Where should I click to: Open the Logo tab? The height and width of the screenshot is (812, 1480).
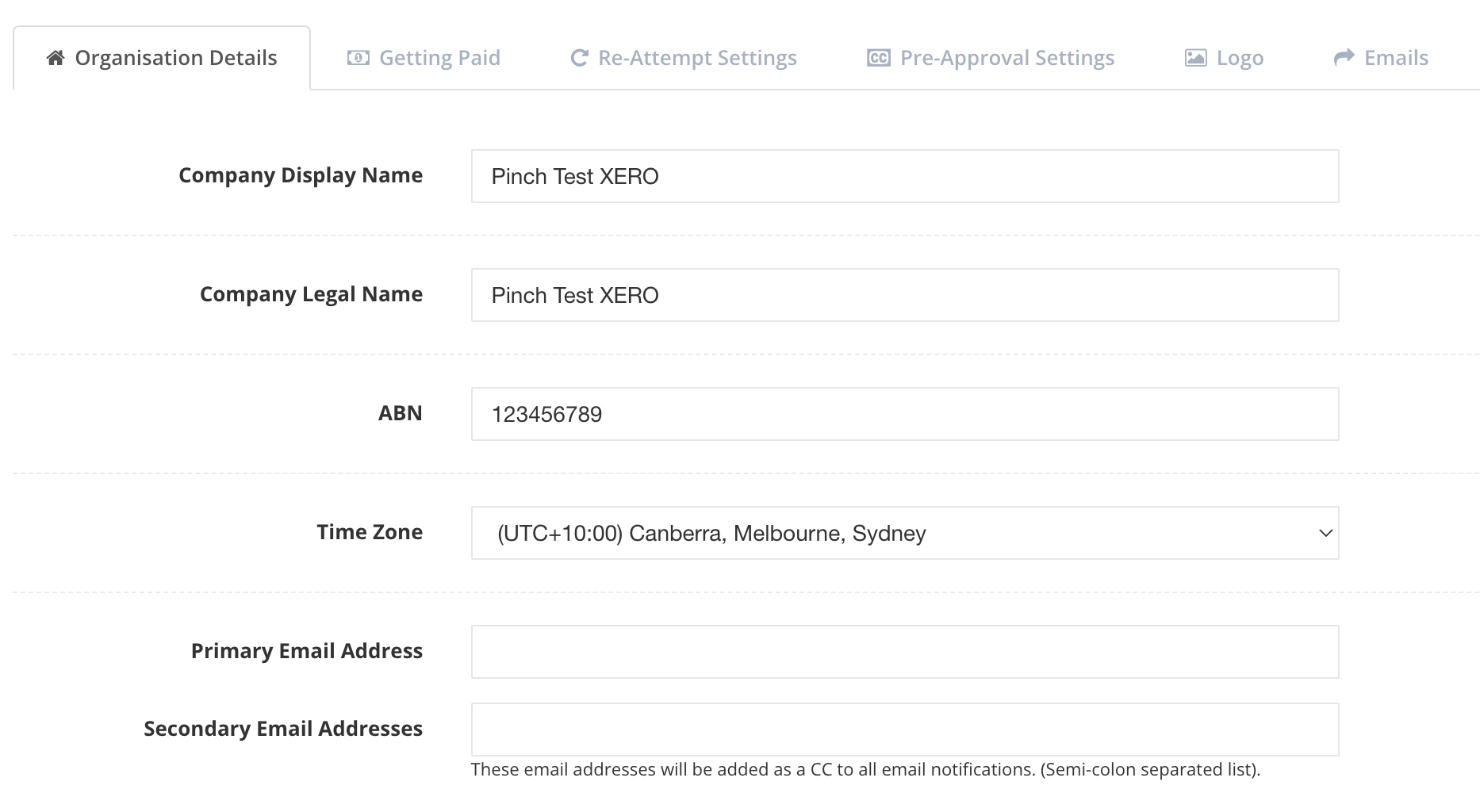click(1224, 58)
